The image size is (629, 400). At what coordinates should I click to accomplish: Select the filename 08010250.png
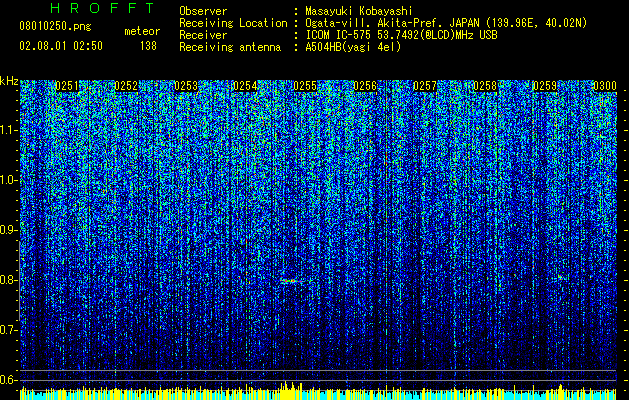[55, 27]
